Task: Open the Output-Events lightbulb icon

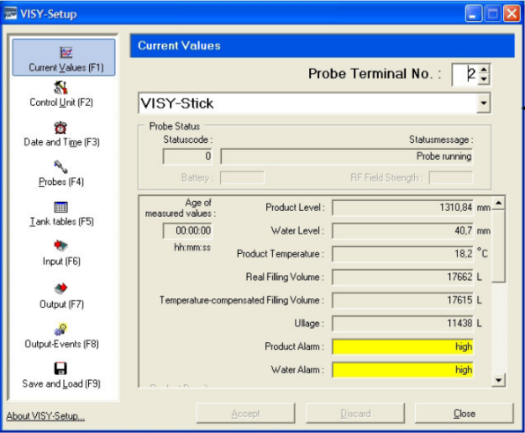Action: (x=61, y=329)
